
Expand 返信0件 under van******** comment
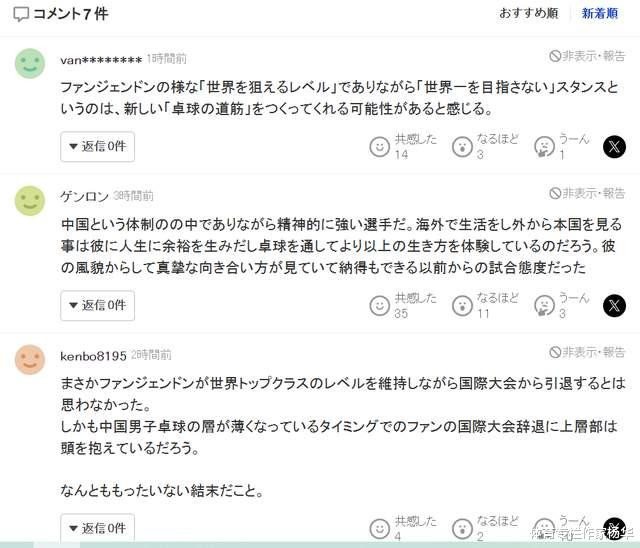pyautogui.click(x=98, y=146)
